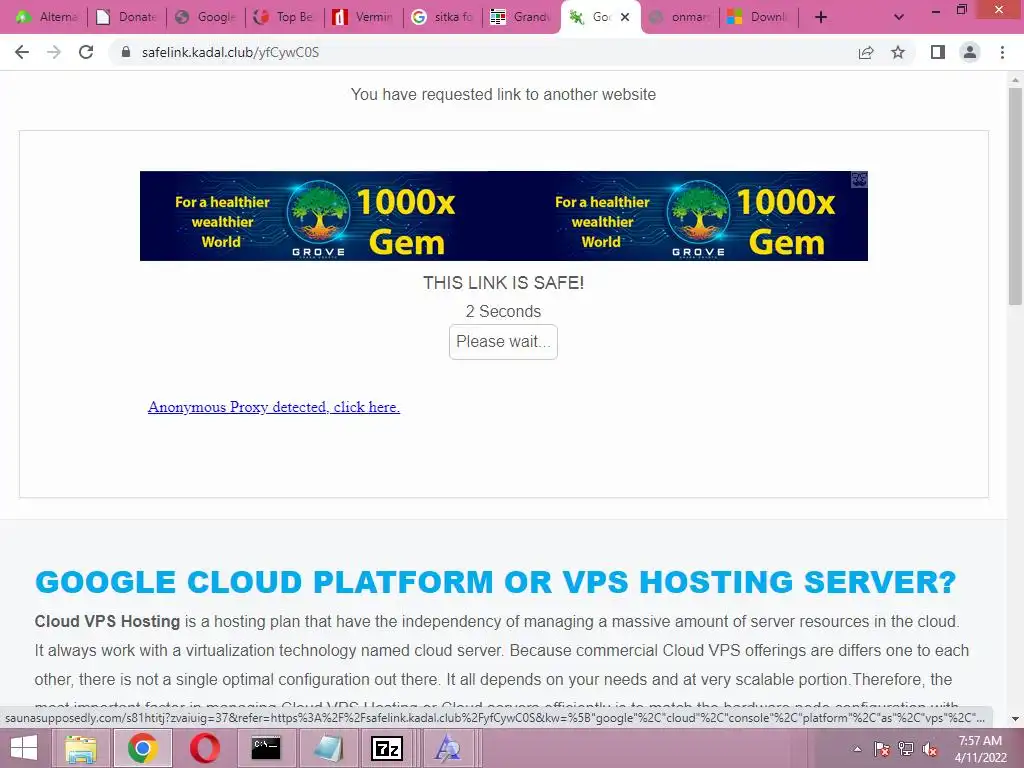Screen dimensions: 1024x768
Task: Go back to the previous page
Action: click(22, 52)
